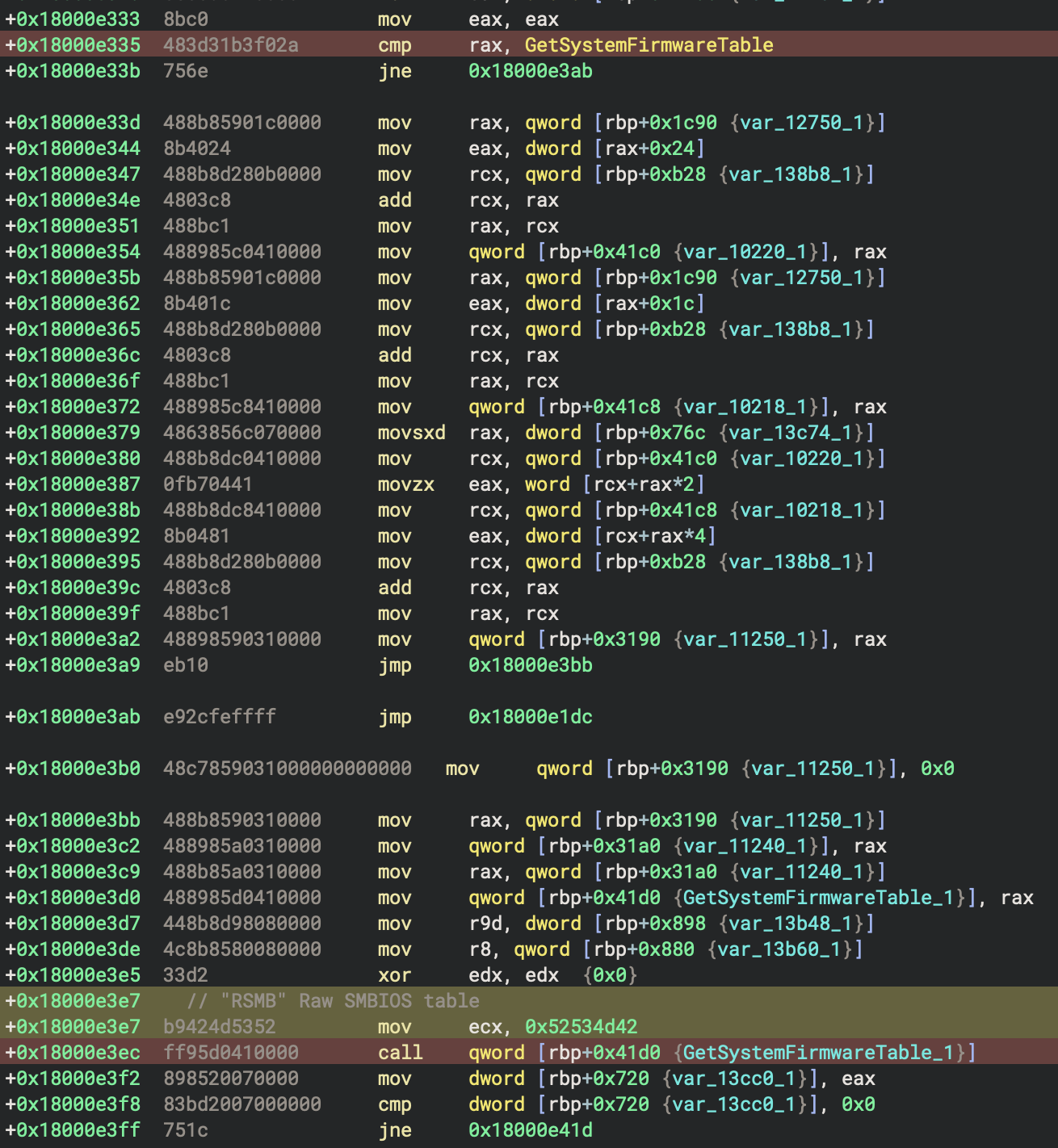Select opcode bytes 751c
Viewport: 1058px width, 1148px height.
click(186, 1129)
